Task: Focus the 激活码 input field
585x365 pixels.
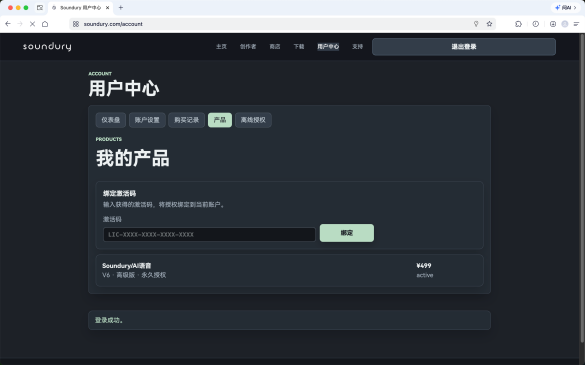Action: (x=209, y=235)
